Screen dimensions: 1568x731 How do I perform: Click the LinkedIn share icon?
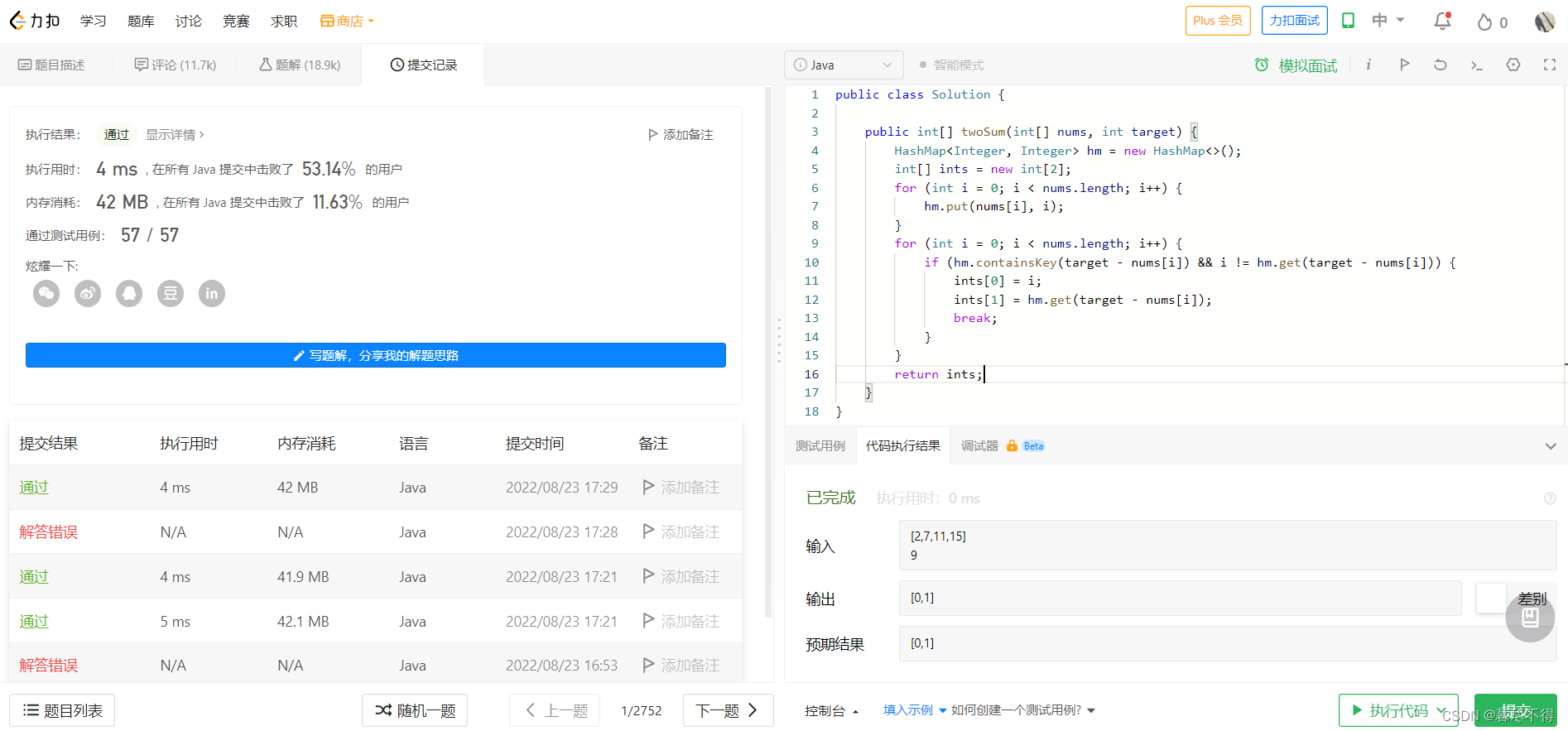coord(212,293)
